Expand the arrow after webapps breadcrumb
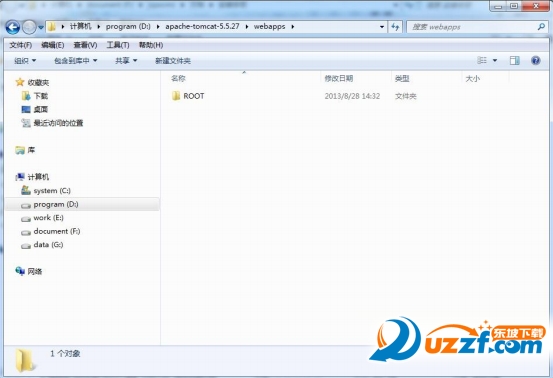The width and height of the screenshot is (553, 378). pos(293,27)
